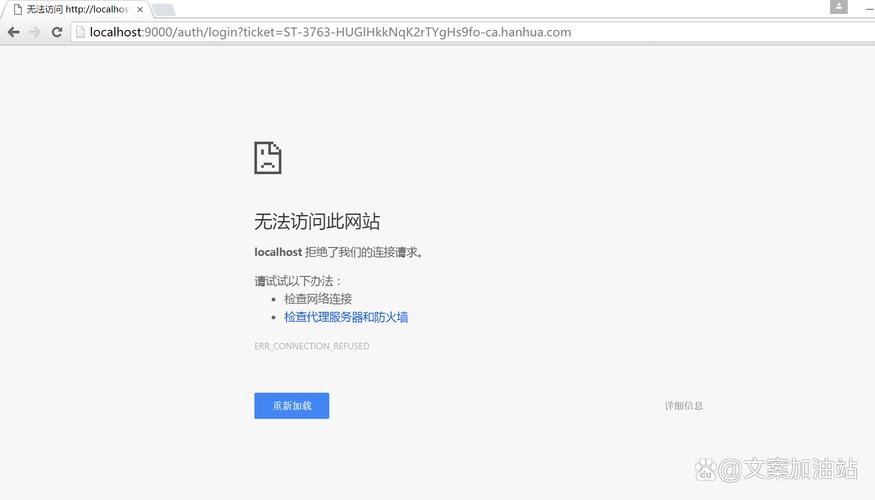Focus the localhost:9000 address bar URL

coord(330,32)
